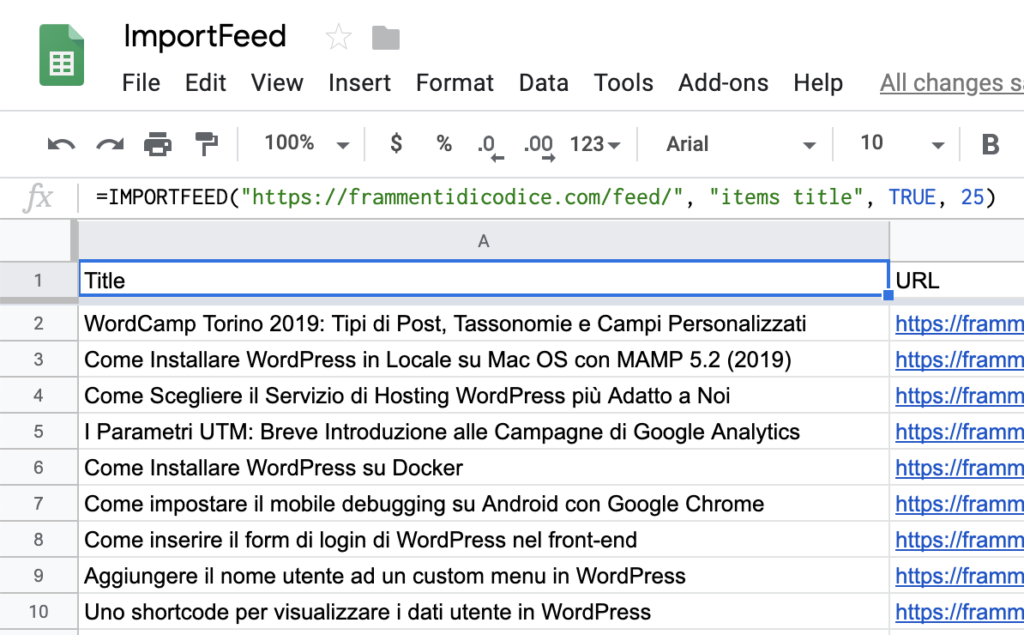The width and height of the screenshot is (1024, 635).
Task: Open the Data menu
Action: click(543, 83)
